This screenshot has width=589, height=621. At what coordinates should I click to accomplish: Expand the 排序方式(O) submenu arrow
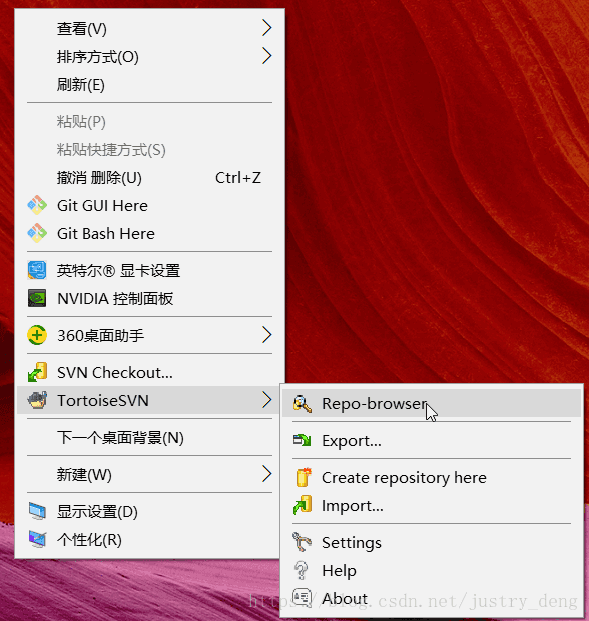click(x=267, y=56)
